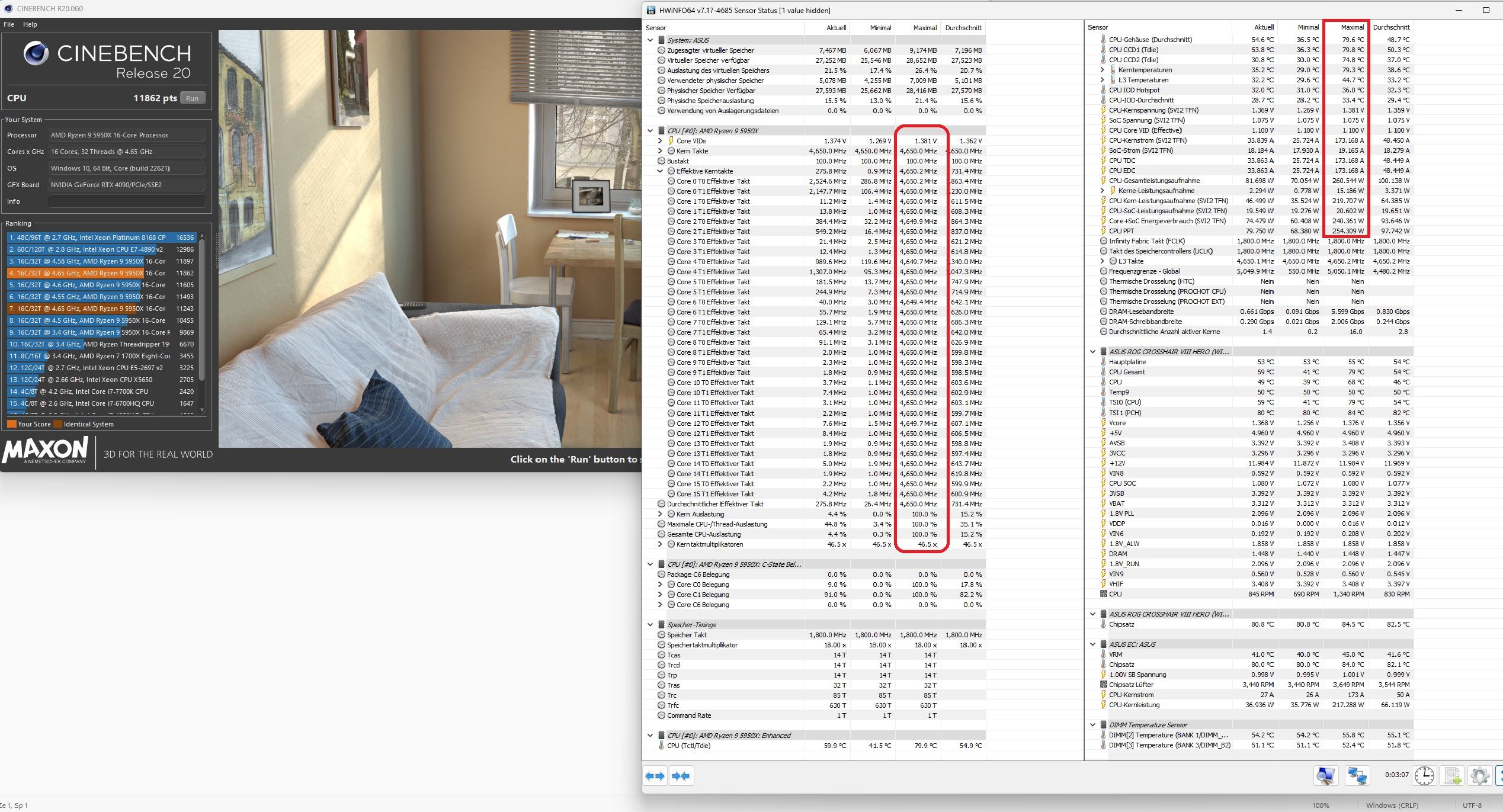Screen dimensions: 1503x812
Task: Open the Cinebench File menu
Action: click(x=9, y=24)
